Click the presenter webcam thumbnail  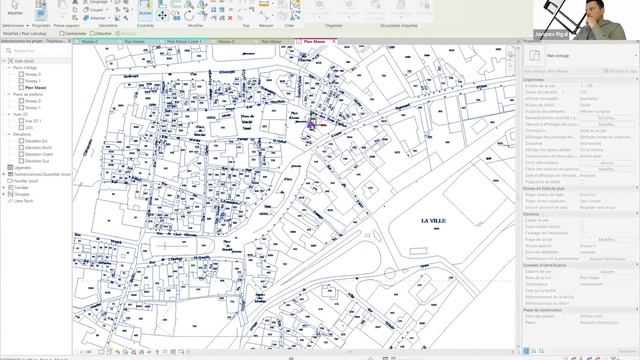pyautogui.click(x=586, y=20)
